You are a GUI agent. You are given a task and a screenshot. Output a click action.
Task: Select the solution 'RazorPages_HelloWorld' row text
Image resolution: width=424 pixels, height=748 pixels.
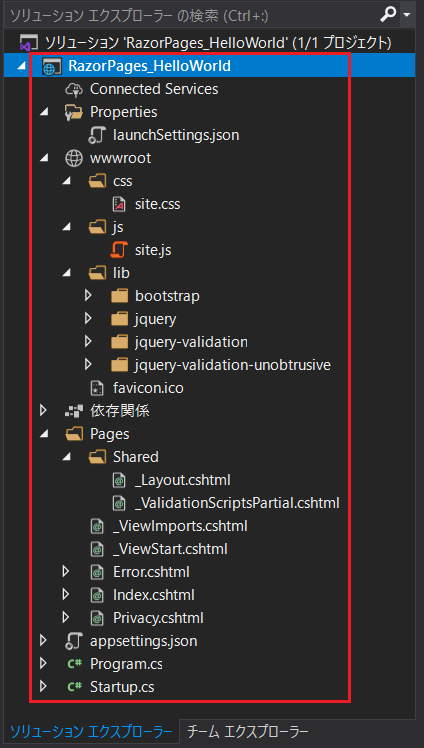tap(218, 43)
